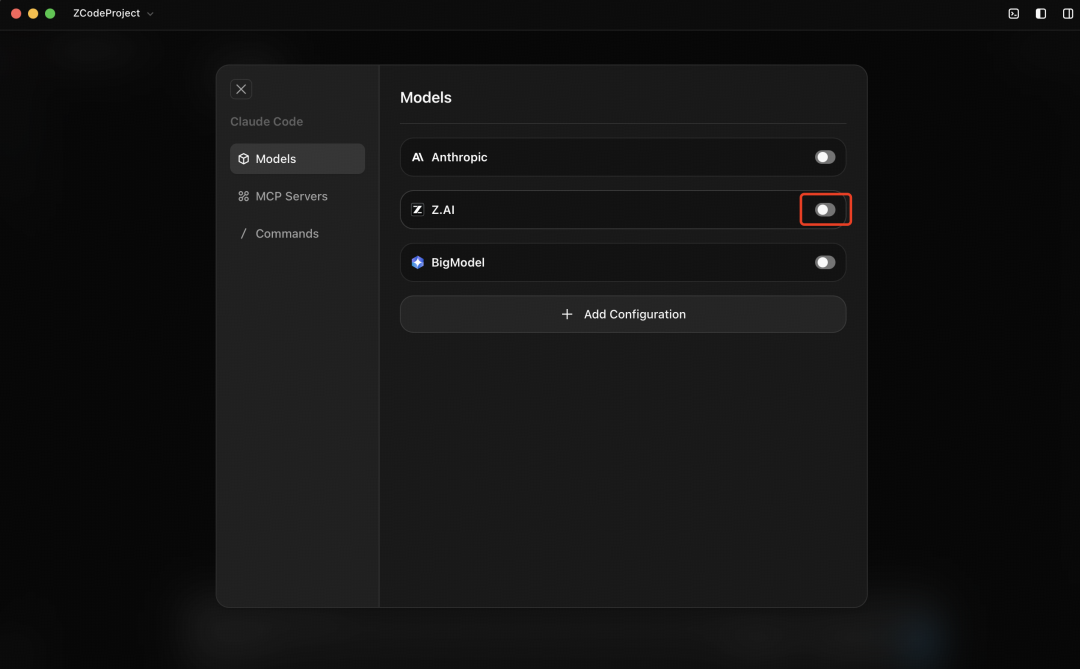This screenshot has width=1080, height=669.
Task: Click the yellow minimize window button
Action: pos(32,13)
